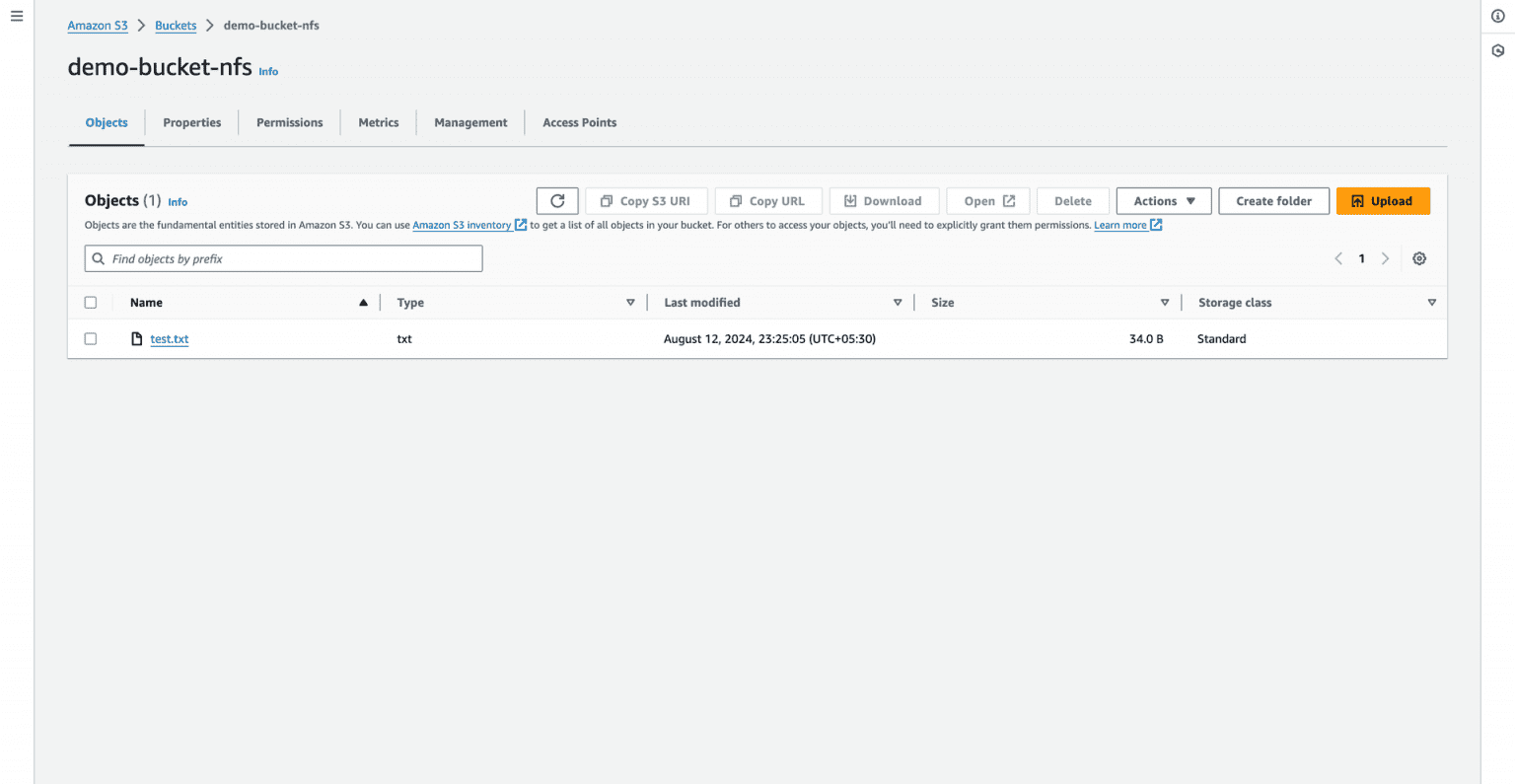Select all objects with the header checkbox
This screenshot has height=784, width=1515.
point(90,302)
